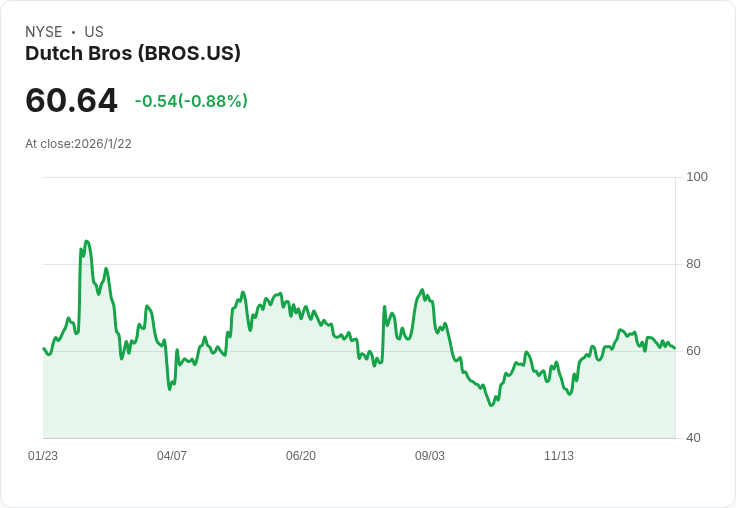Click the 60 y-axis label
The image size is (736, 508).
click(x=693, y=351)
